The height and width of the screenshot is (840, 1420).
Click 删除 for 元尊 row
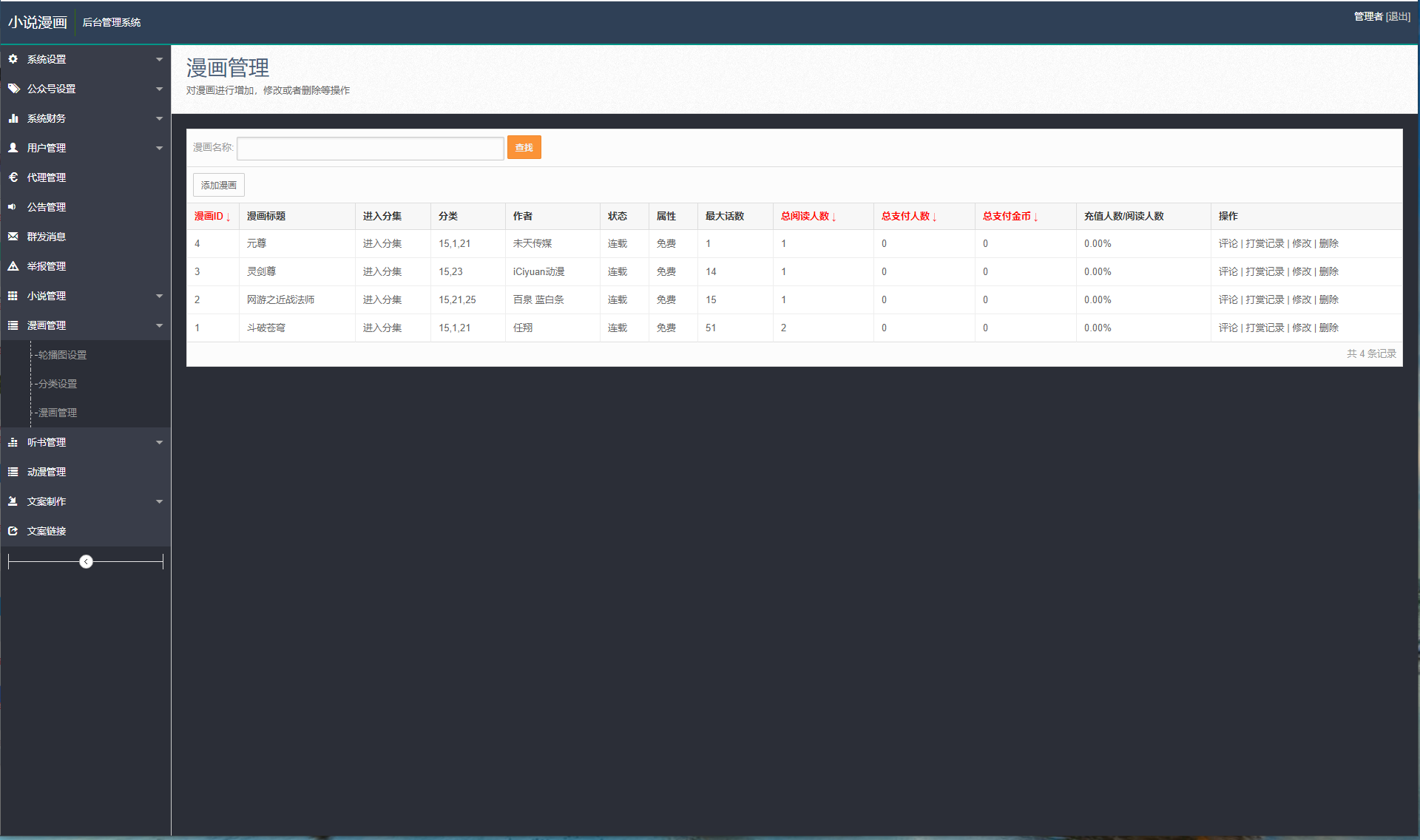[x=1329, y=243]
